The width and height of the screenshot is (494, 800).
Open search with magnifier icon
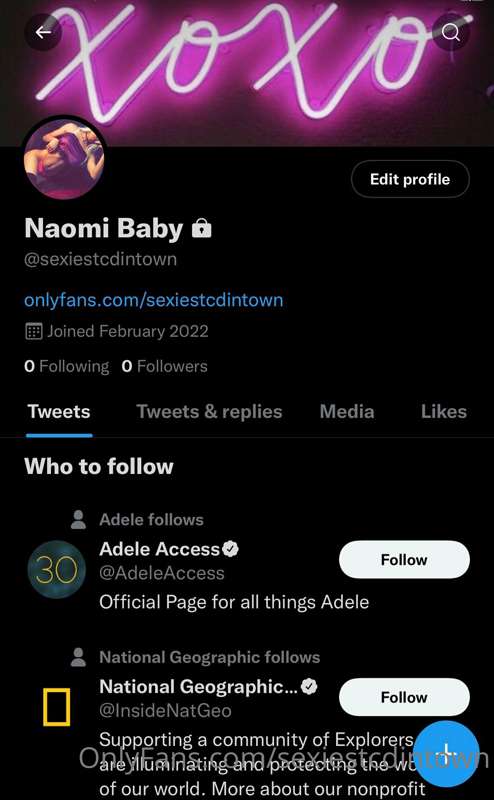451,32
